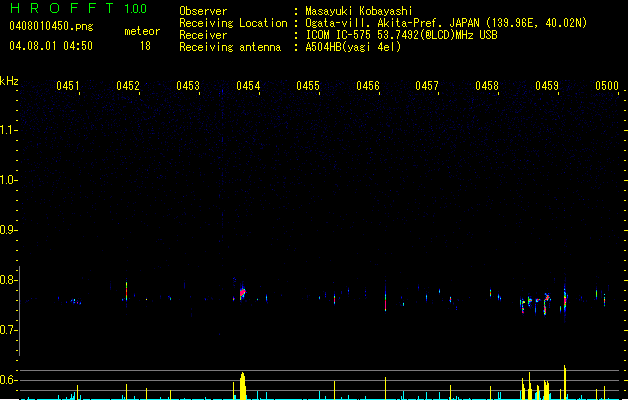The height and width of the screenshot is (400, 629).
Task: Click the 1.1 kHz axis label
Action: 8,130
